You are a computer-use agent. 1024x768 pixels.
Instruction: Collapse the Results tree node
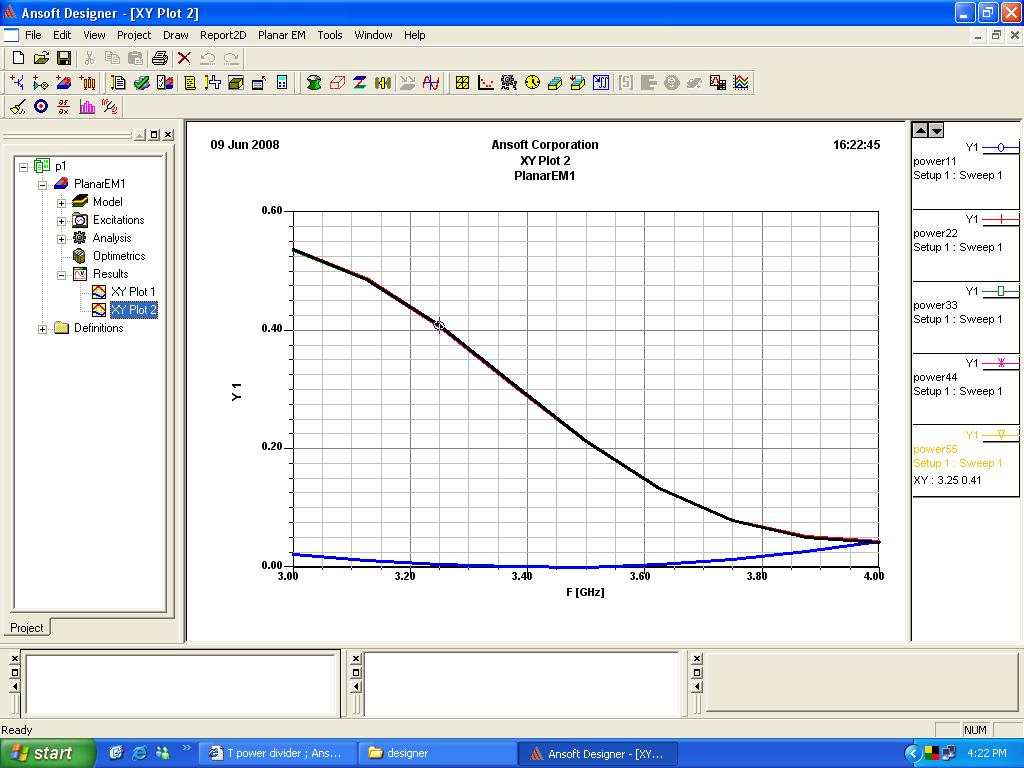click(x=61, y=274)
